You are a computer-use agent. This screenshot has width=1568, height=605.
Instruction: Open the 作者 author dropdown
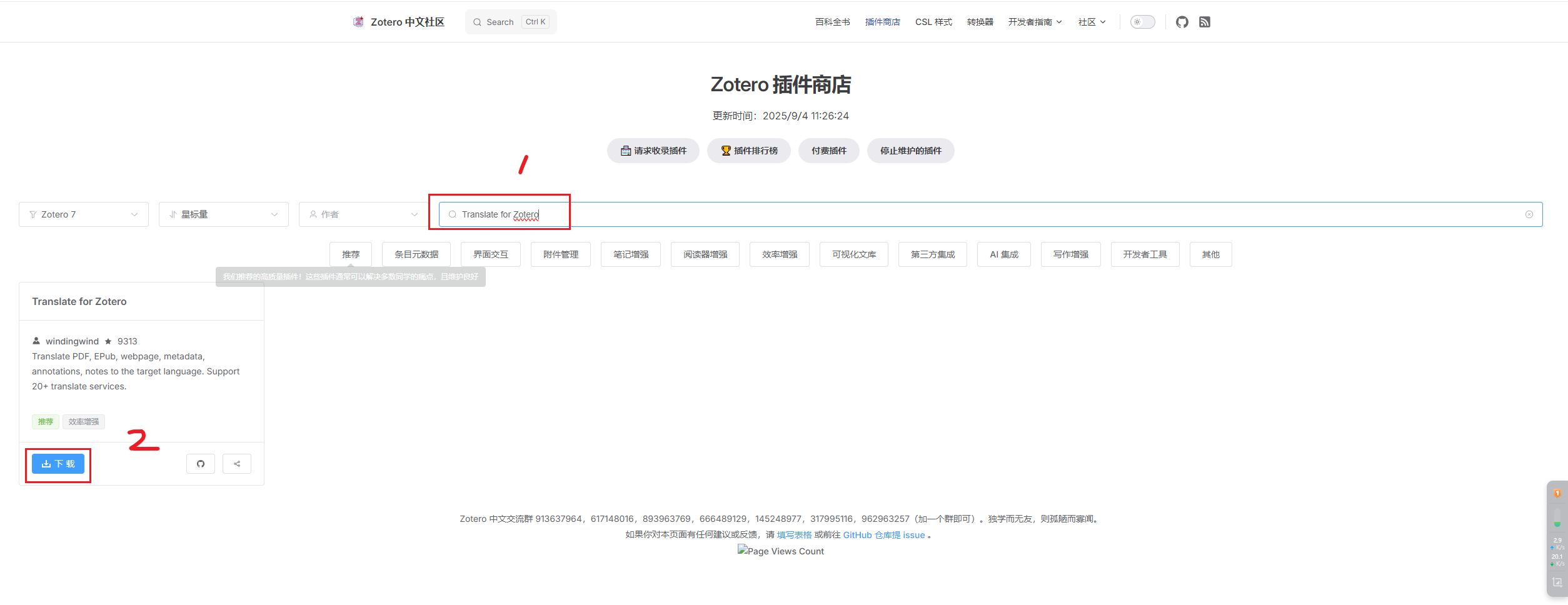364,214
